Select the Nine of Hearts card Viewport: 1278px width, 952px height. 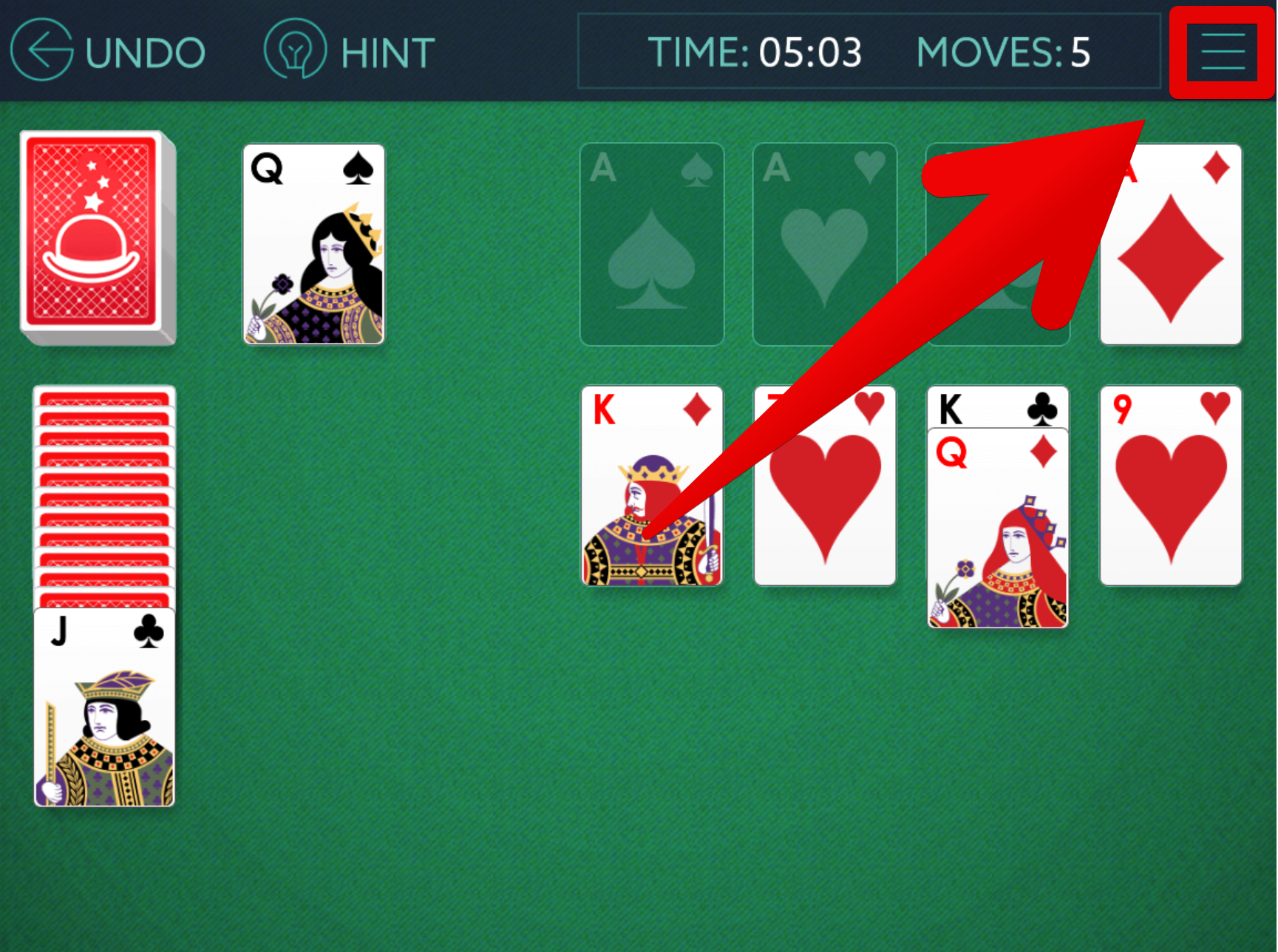(x=1171, y=486)
